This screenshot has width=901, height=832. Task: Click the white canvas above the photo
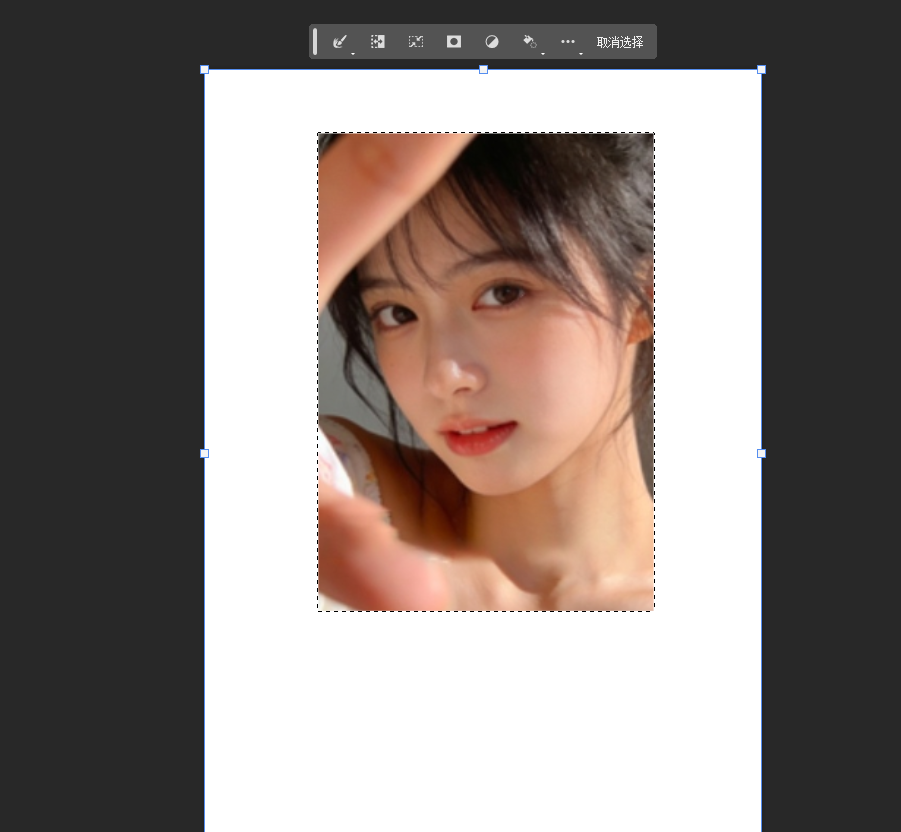pyautogui.click(x=484, y=102)
